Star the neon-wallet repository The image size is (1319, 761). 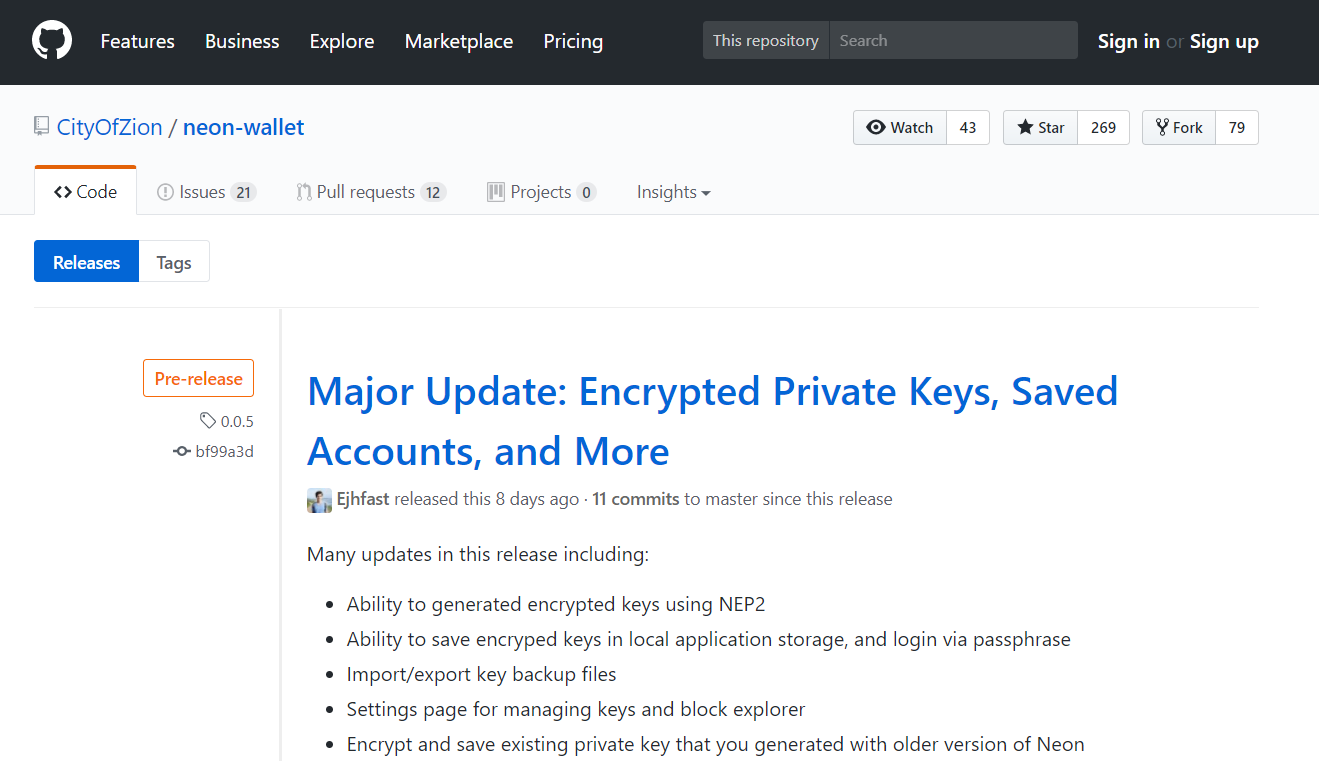click(x=1040, y=128)
